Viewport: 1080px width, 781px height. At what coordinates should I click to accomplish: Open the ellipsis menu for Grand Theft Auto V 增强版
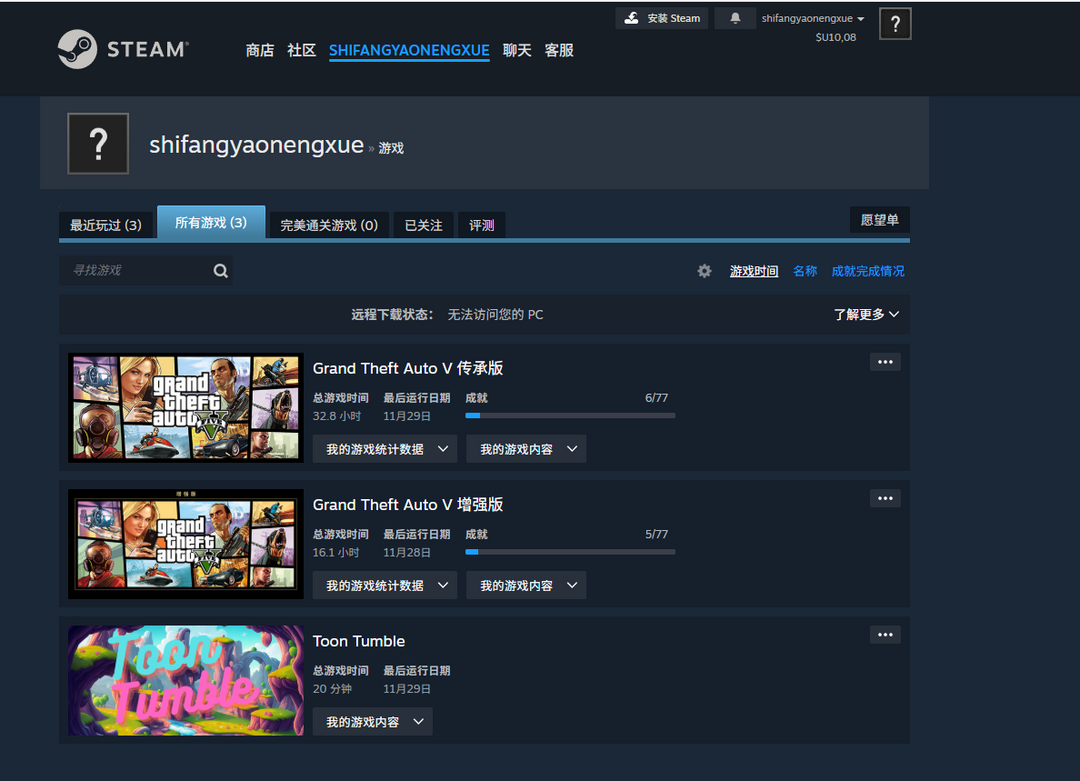point(885,498)
